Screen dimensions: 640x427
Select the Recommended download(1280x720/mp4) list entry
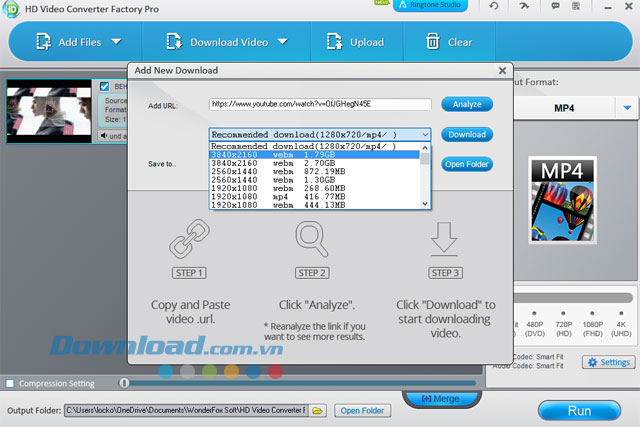(315, 146)
